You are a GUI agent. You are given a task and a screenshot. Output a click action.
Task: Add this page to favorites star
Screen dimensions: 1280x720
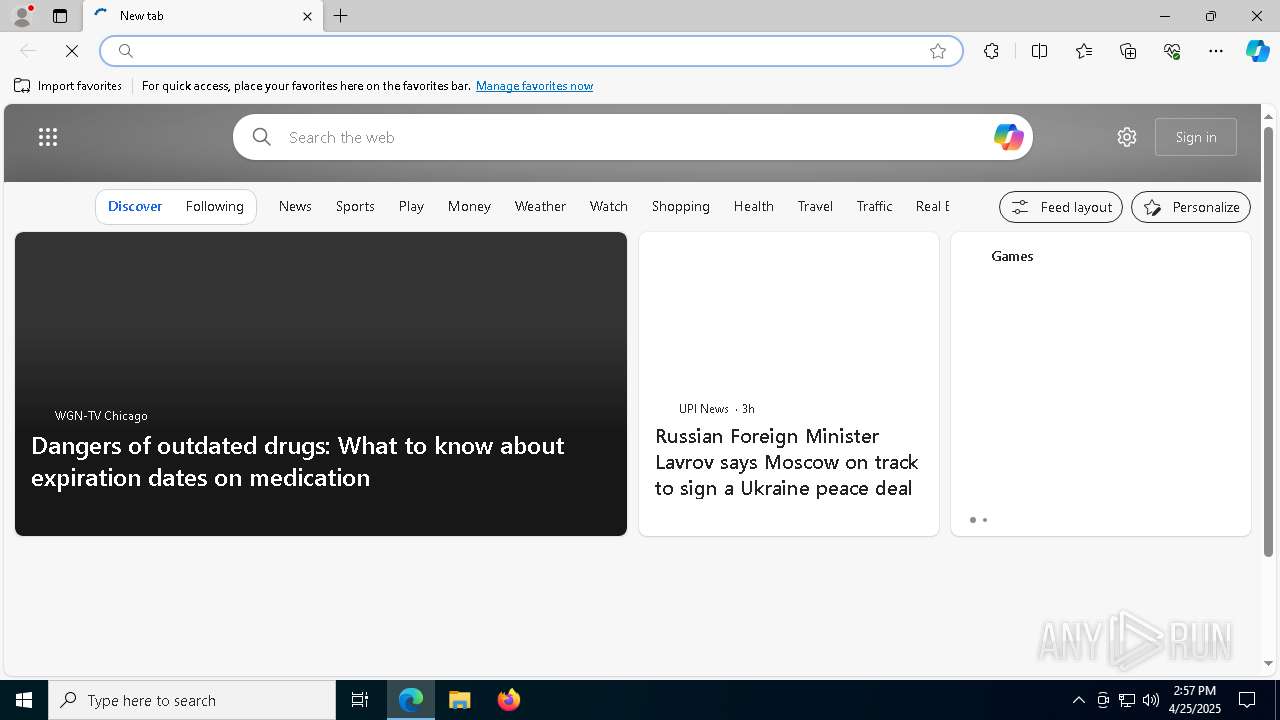(x=938, y=51)
